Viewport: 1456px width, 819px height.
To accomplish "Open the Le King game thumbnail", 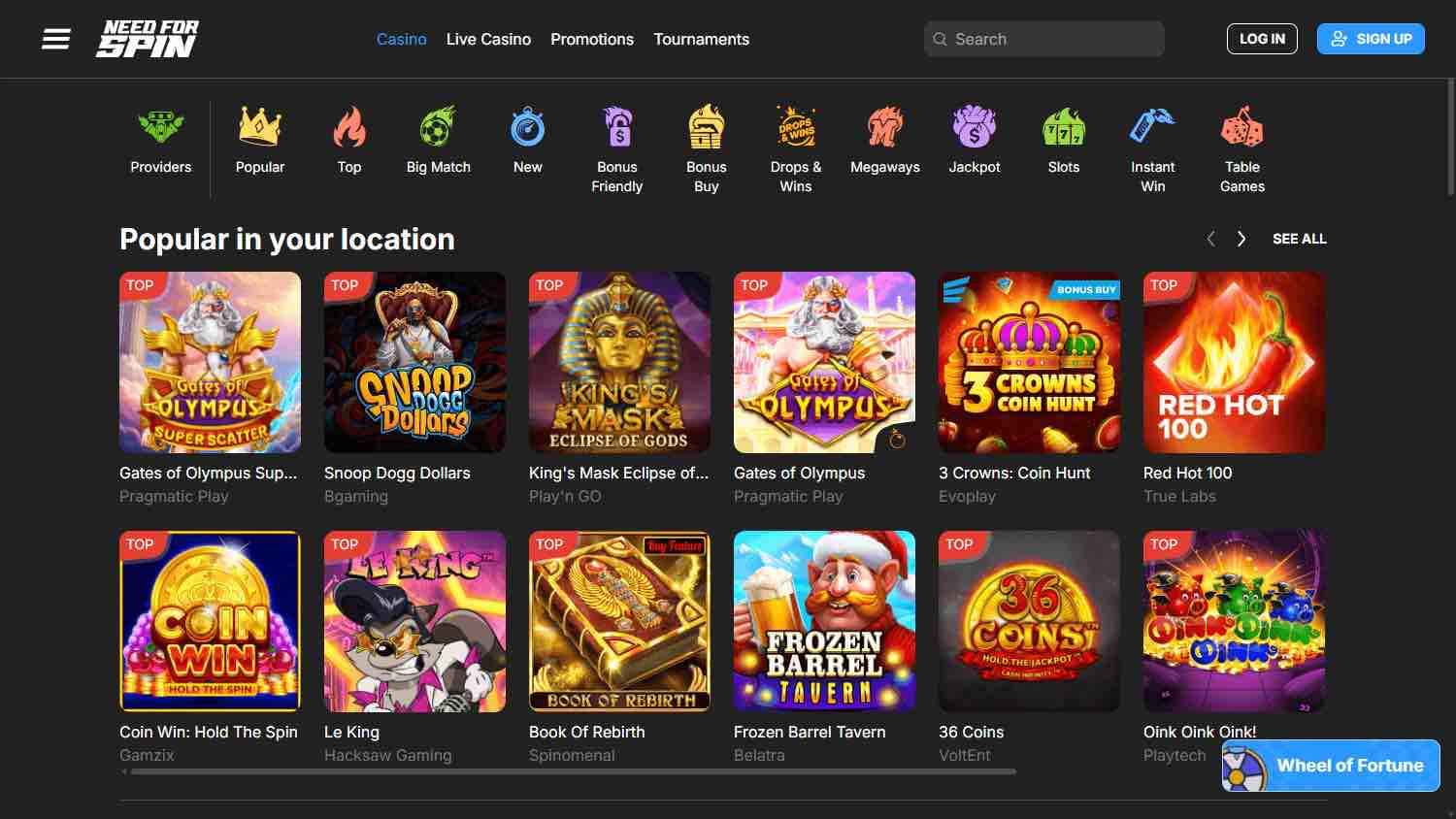I will 414,621.
